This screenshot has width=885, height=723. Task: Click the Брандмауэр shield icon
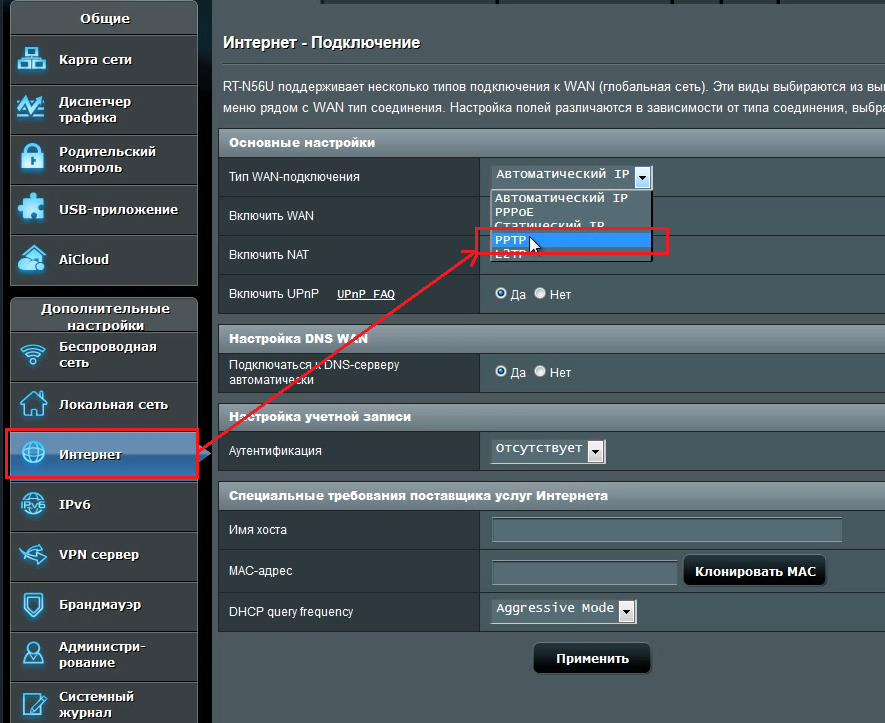[33, 604]
